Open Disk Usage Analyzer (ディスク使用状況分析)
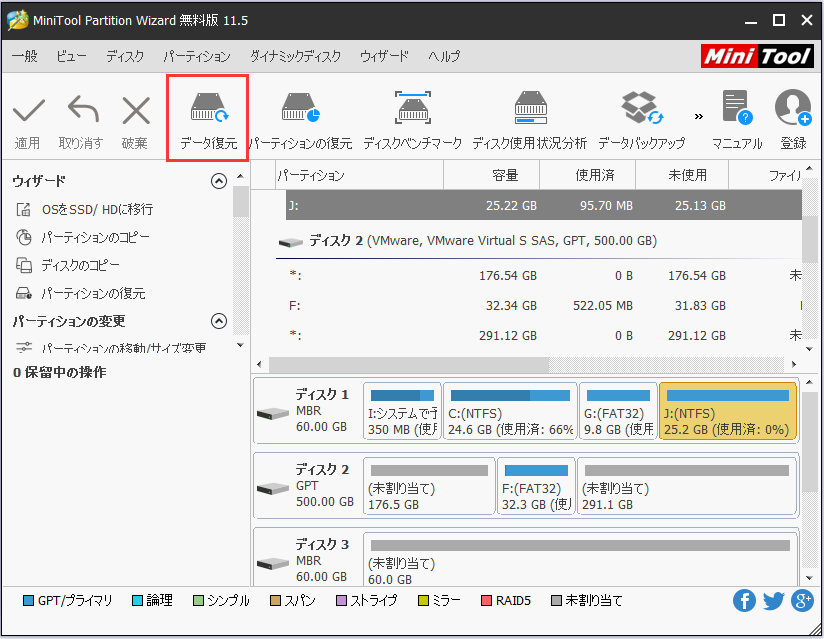The height and width of the screenshot is (639, 824). pyautogui.click(x=530, y=120)
